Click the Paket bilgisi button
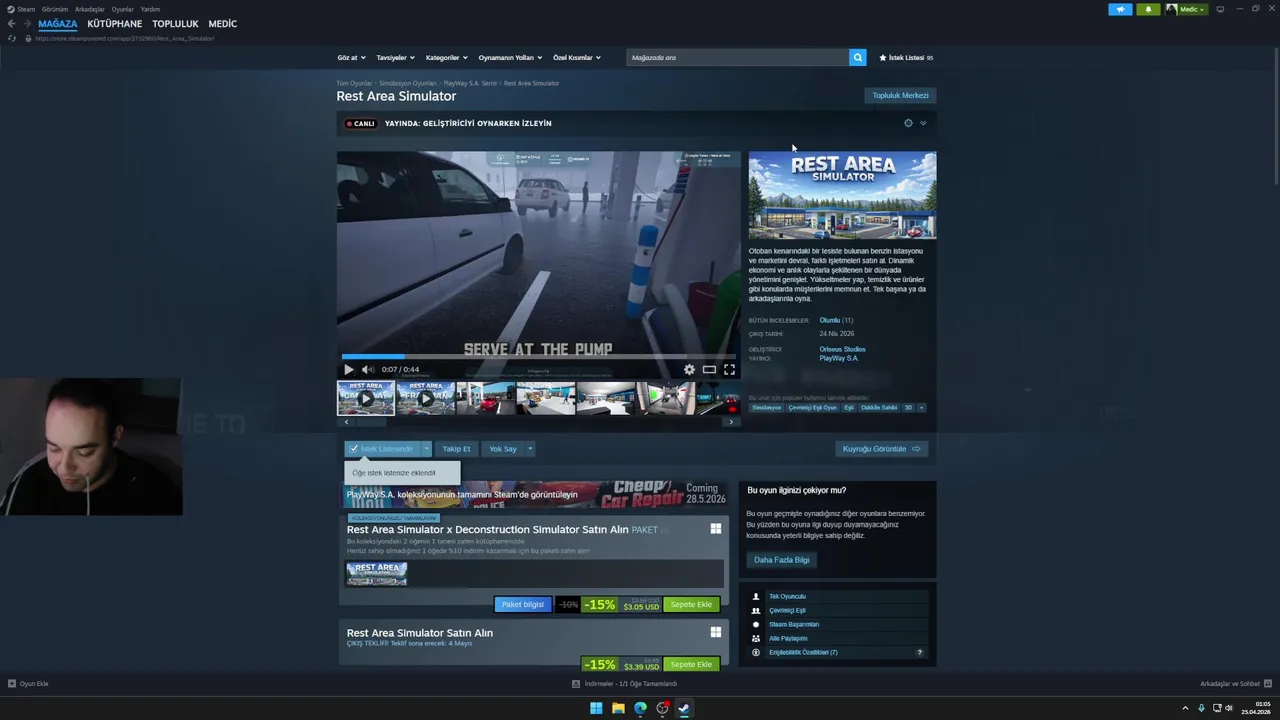 [523, 604]
